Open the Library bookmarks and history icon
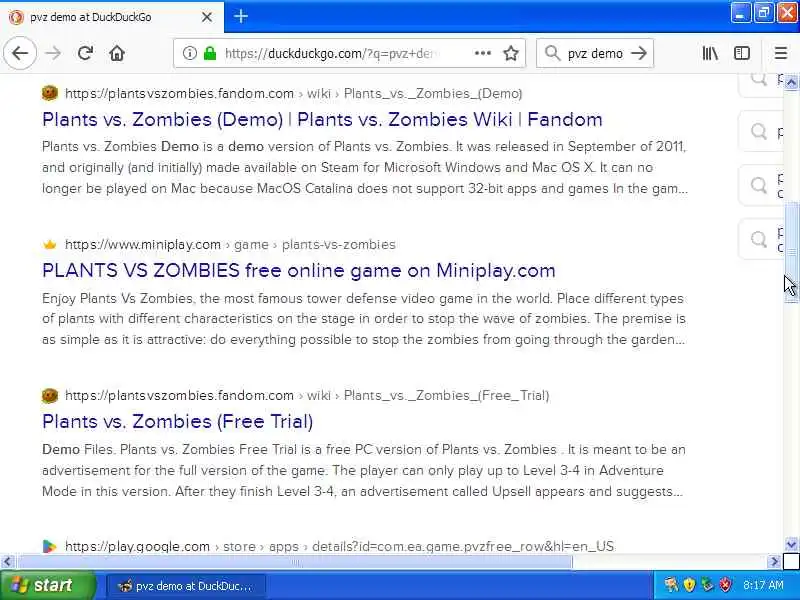Viewport: 800px width, 600px height. click(710, 53)
